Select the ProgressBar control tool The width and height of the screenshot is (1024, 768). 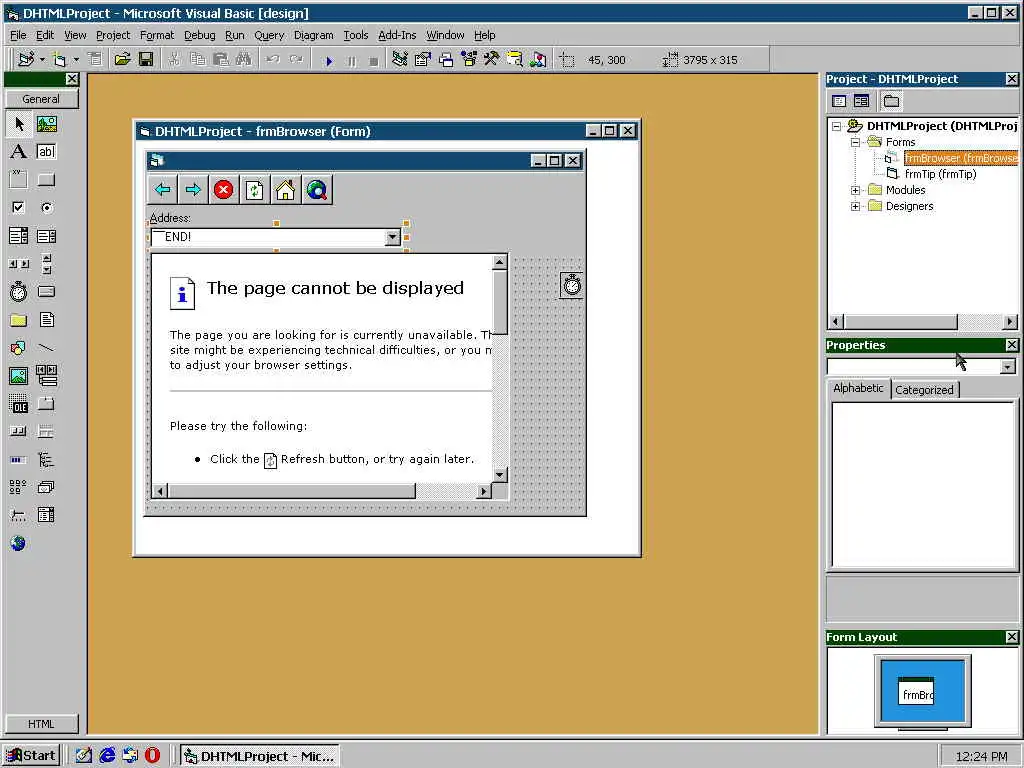click(x=18, y=460)
